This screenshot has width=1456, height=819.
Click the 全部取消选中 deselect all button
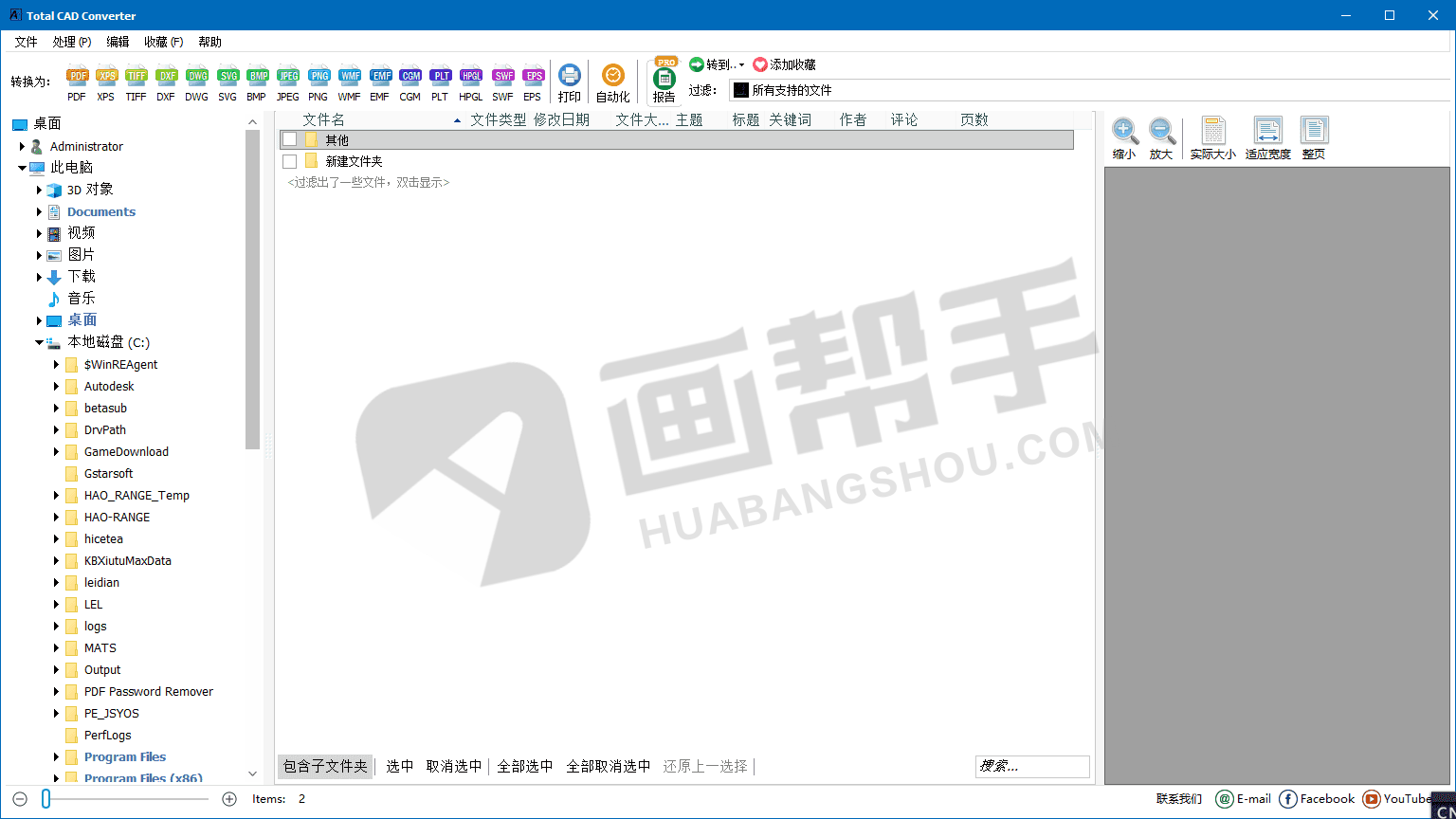click(x=609, y=766)
